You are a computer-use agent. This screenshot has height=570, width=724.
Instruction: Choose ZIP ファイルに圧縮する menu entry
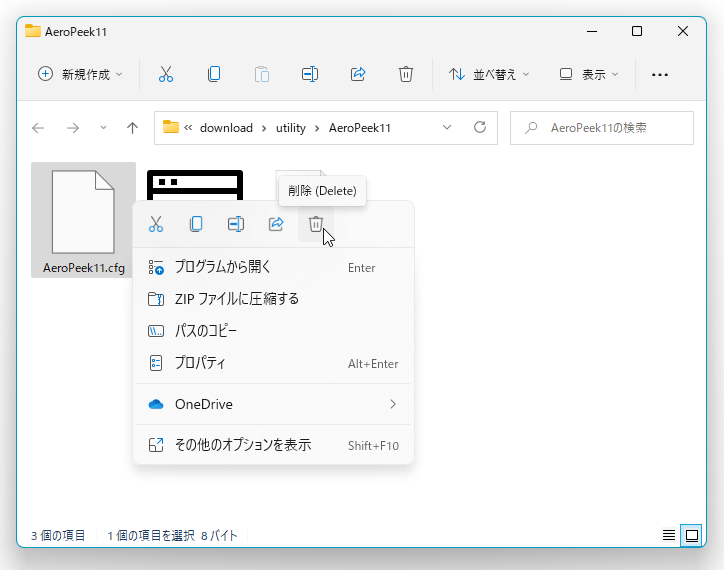point(273,299)
